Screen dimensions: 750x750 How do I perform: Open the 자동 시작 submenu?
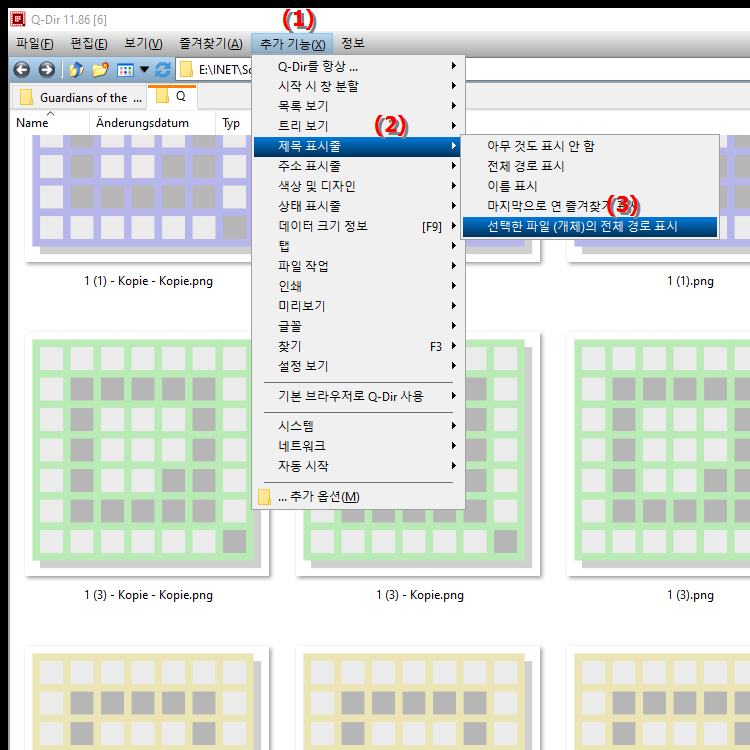pos(357,466)
